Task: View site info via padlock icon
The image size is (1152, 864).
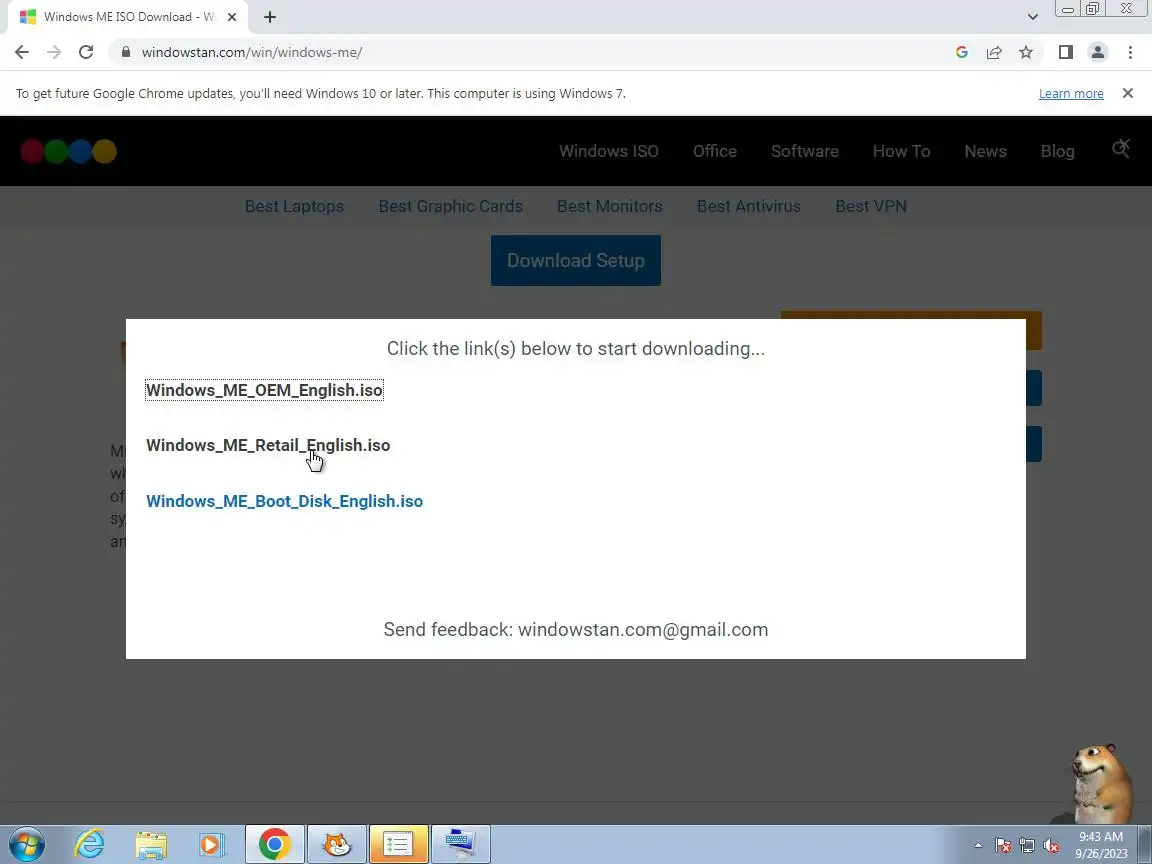Action: coord(126,52)
